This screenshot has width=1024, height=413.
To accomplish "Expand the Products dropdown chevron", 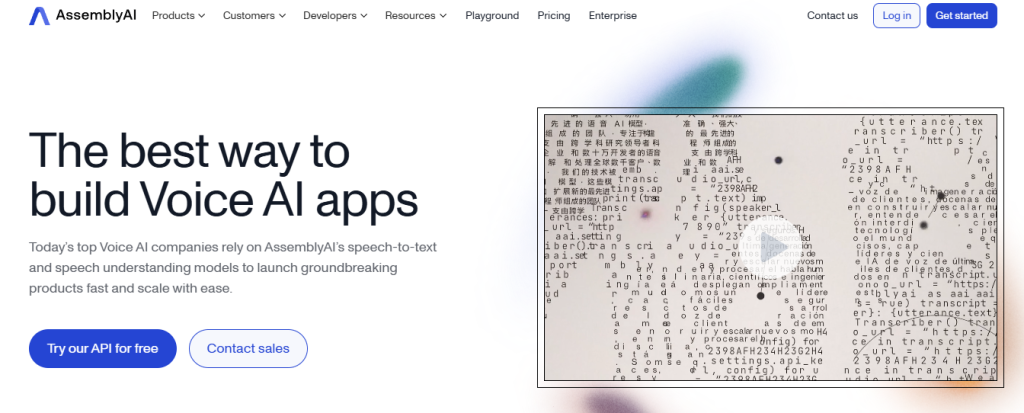I will click(201, 16).
